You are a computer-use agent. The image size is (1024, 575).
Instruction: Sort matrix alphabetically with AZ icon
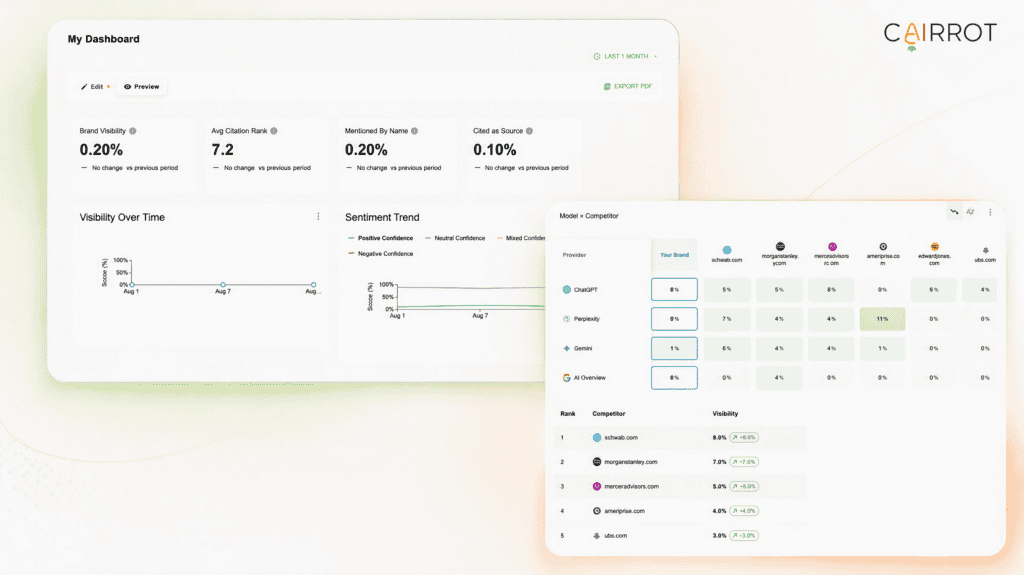970,212
